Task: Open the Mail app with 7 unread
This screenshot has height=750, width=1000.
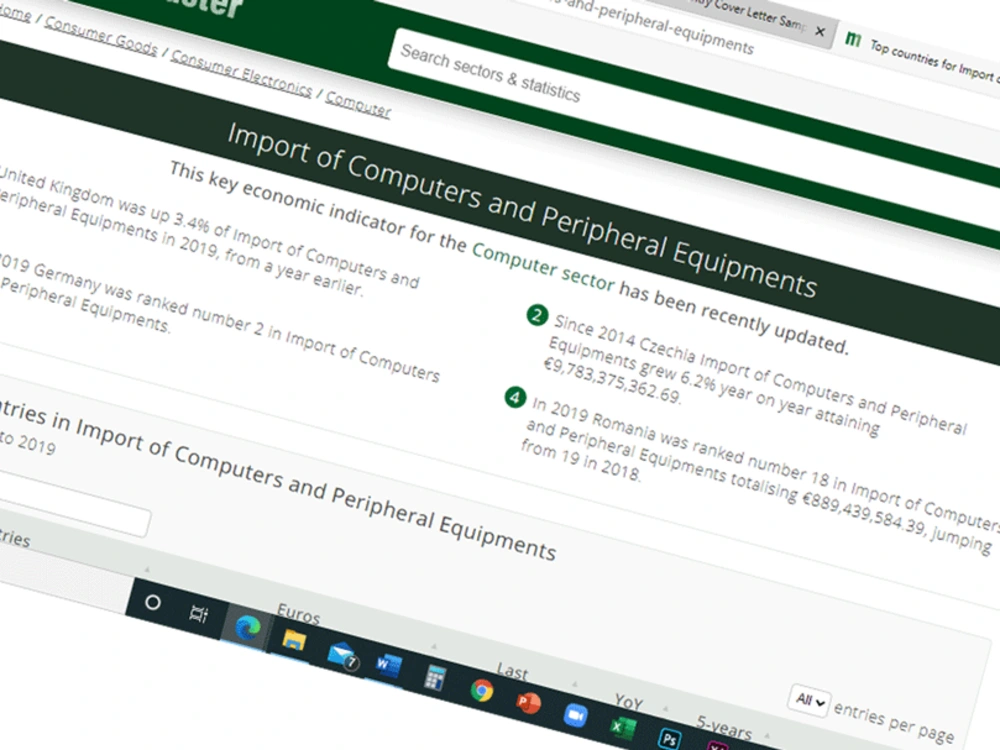Action: pos(342,655)
